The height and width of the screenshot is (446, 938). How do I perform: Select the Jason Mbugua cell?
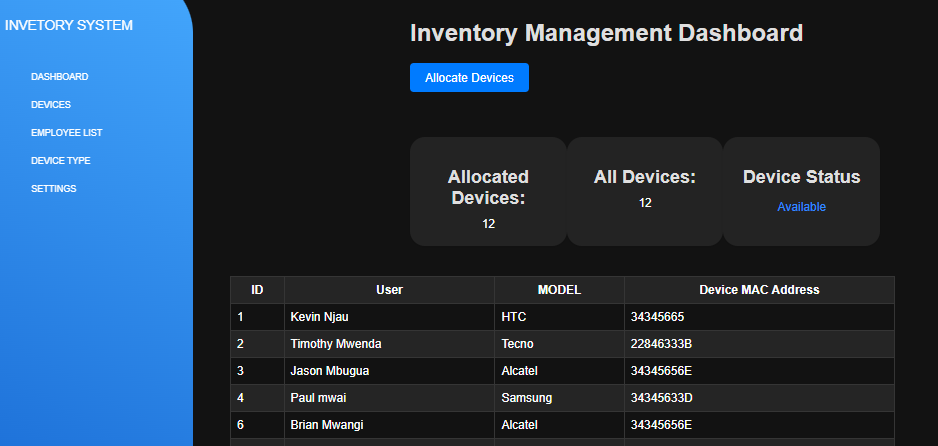pos(389,371)
